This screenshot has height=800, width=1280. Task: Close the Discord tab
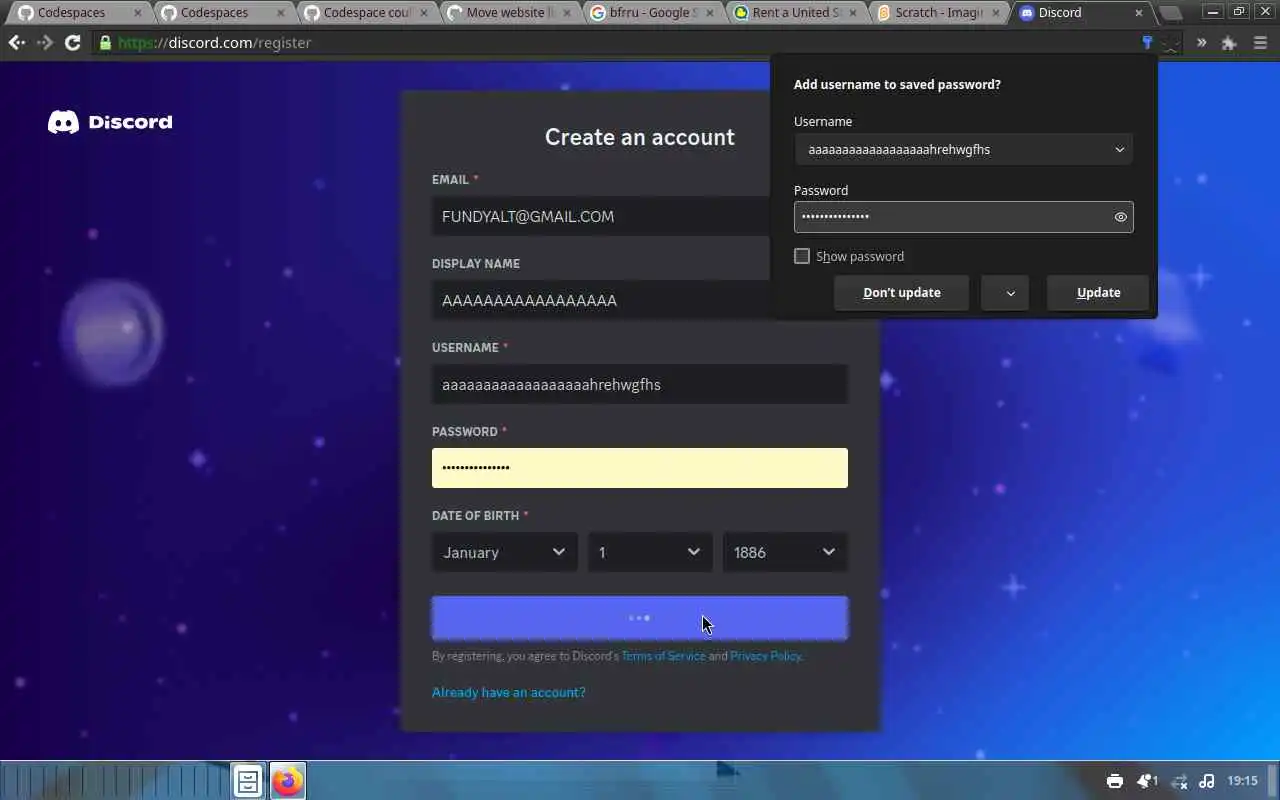(x=1138, y=13)
